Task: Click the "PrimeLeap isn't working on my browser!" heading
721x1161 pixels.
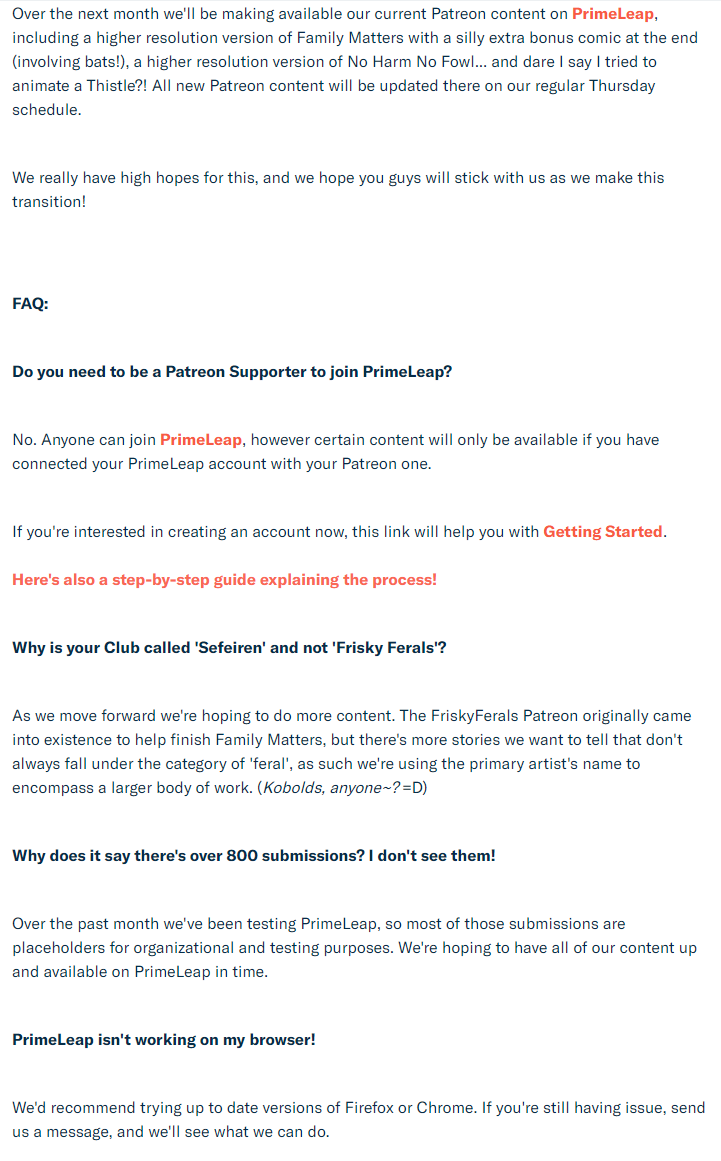Action: coord(163,1040)
